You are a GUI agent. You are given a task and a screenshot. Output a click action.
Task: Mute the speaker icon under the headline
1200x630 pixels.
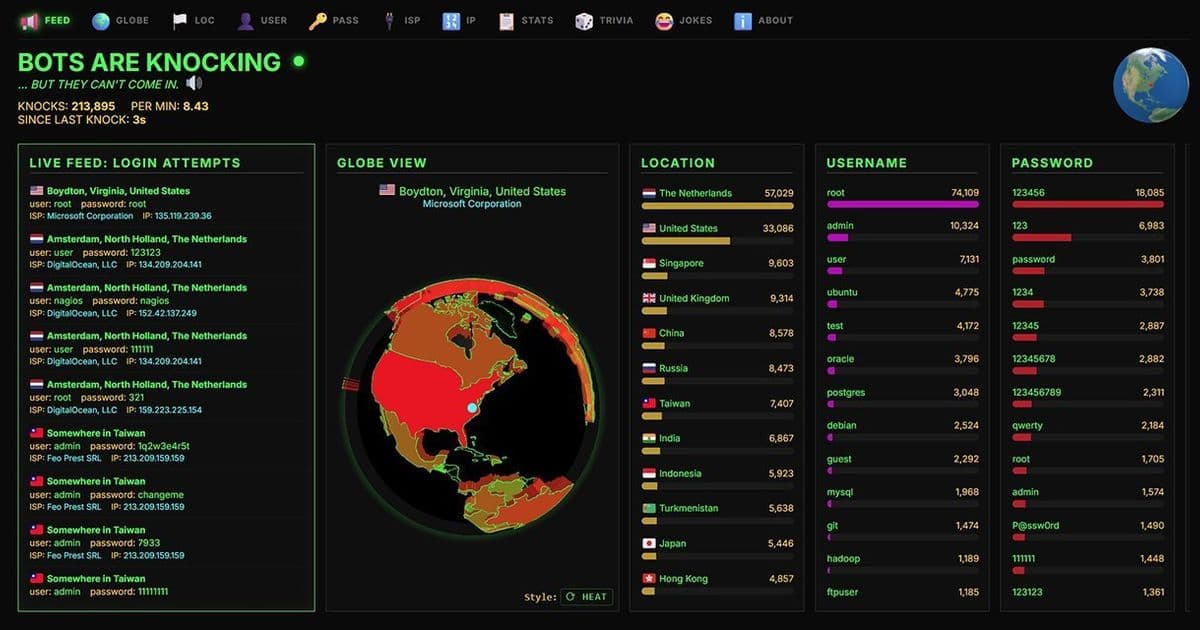(194, 83)
